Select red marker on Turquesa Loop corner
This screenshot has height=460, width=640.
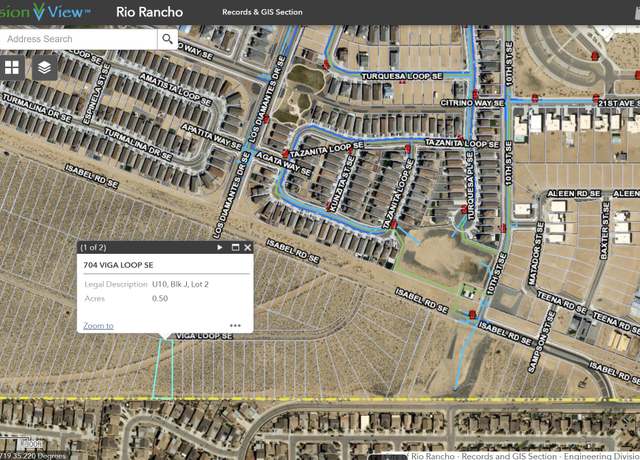(x=326, y=65)
